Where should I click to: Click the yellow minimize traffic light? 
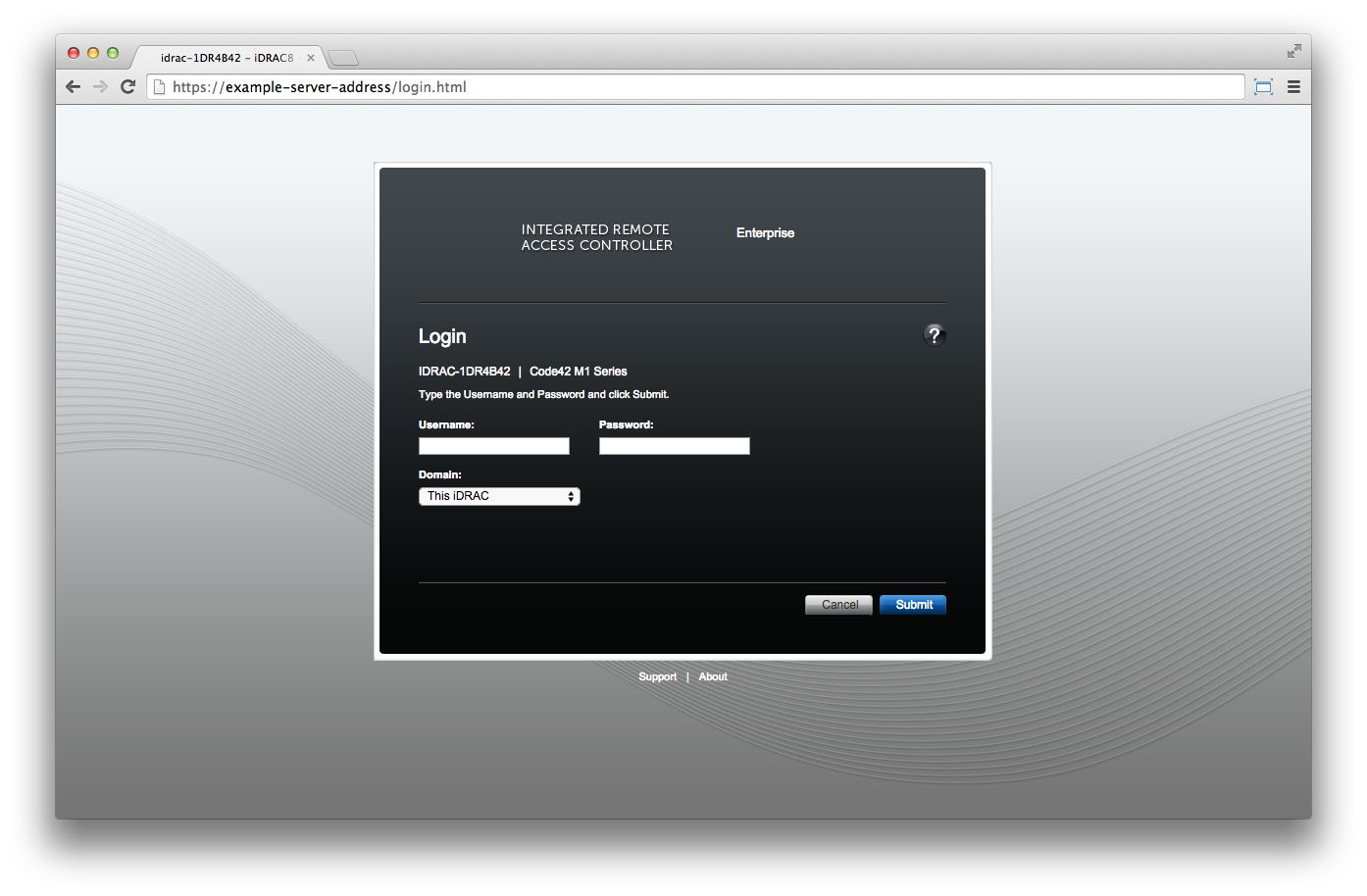93,53
